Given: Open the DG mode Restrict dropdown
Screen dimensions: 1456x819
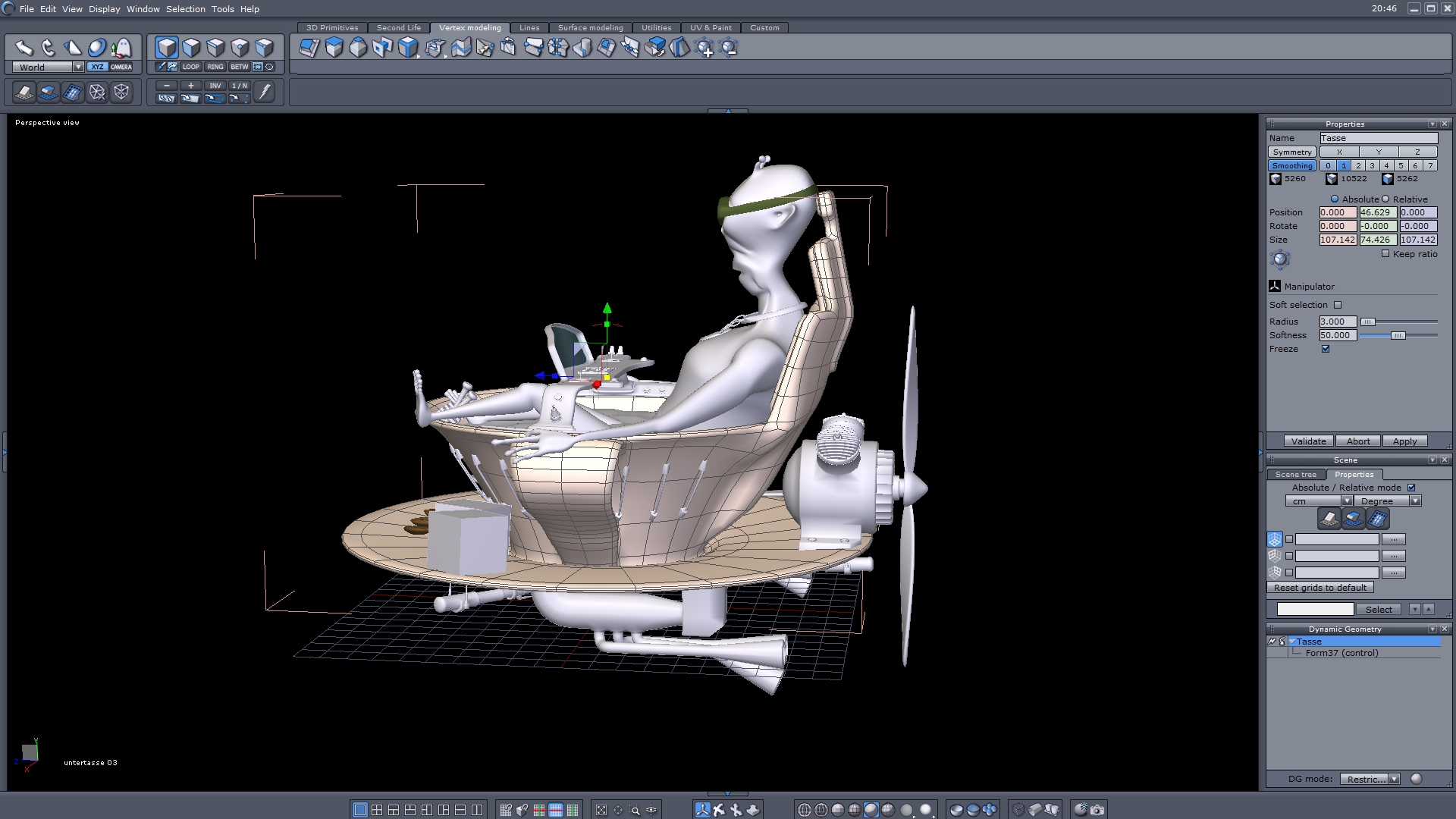Looking at the screenshot, I should (x=1394, y=779).
